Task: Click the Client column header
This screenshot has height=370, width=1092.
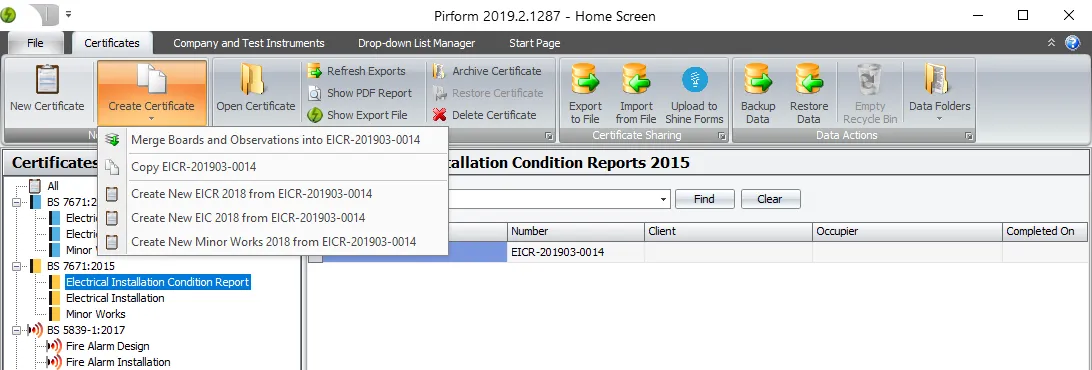Action: point(728,231)
